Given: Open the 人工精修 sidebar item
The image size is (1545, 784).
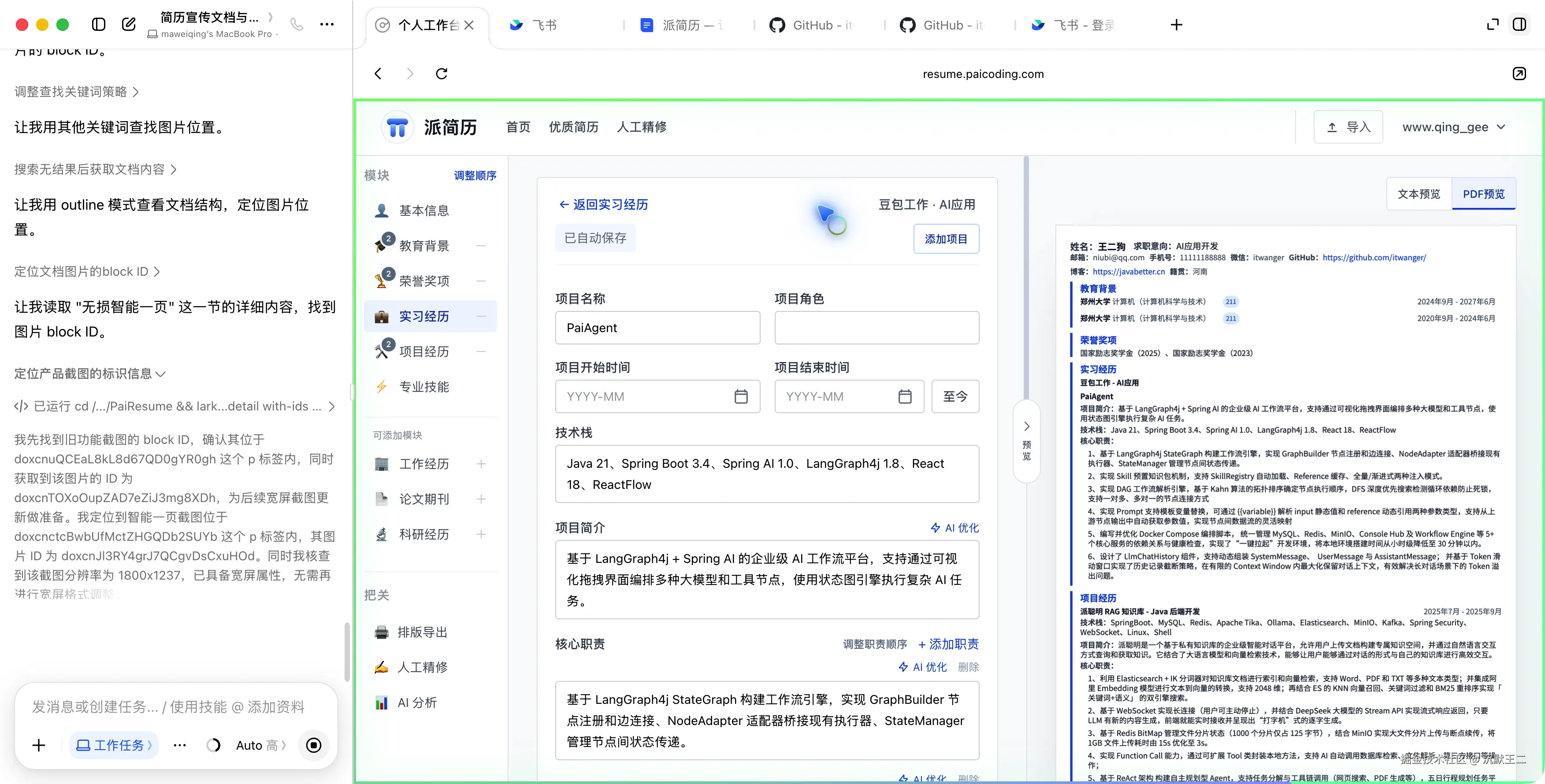Looking at the screenshot, I should (x=430, y=667).
